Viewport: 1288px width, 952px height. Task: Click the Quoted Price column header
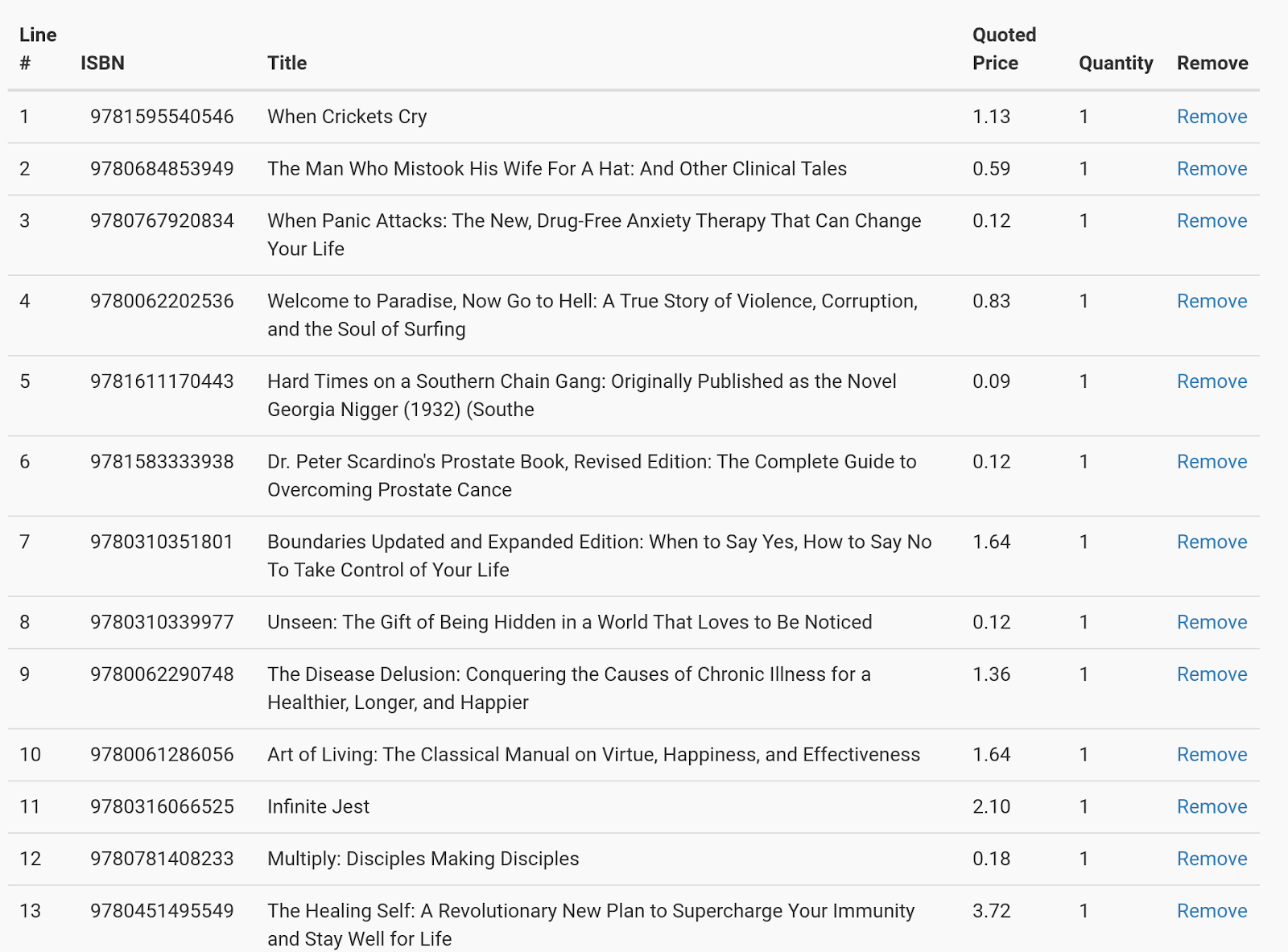[x=1003, y=49]
